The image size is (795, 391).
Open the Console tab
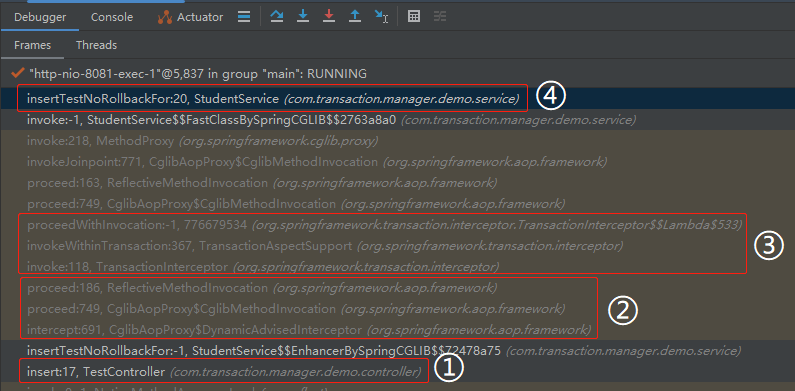pyautogui.click(x=112, y=17)
